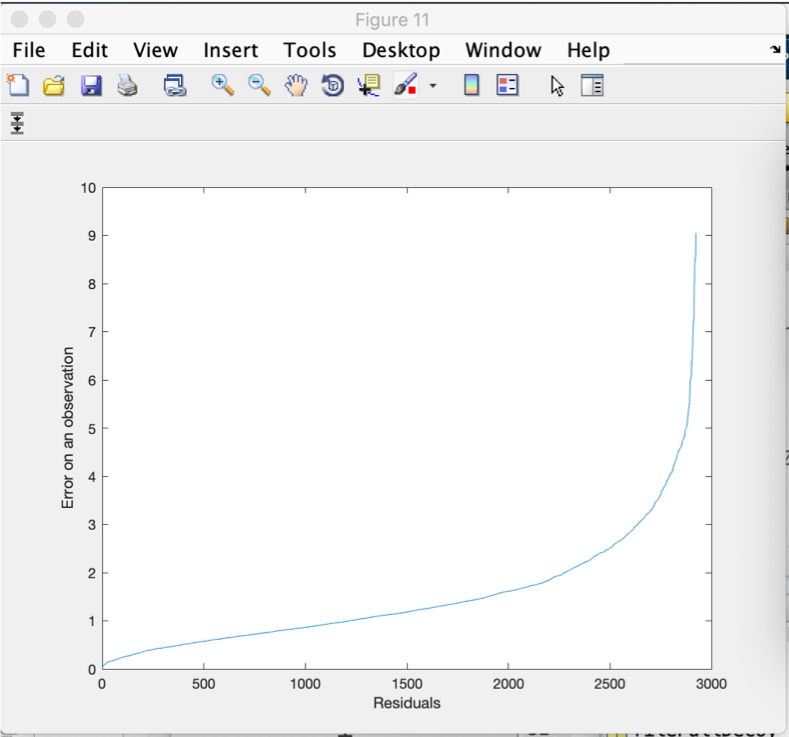
Task: Click the y-axis tick label 1
Action: point(92,621)
